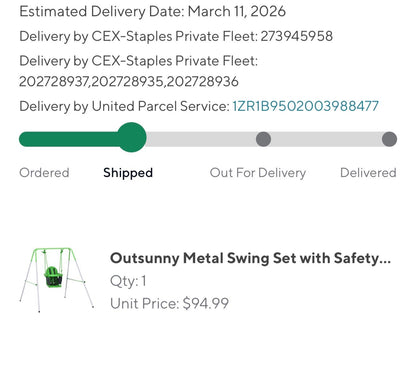416x372 pixels.
Task: Click the Out For Delivery label
Action: [258, 173]
